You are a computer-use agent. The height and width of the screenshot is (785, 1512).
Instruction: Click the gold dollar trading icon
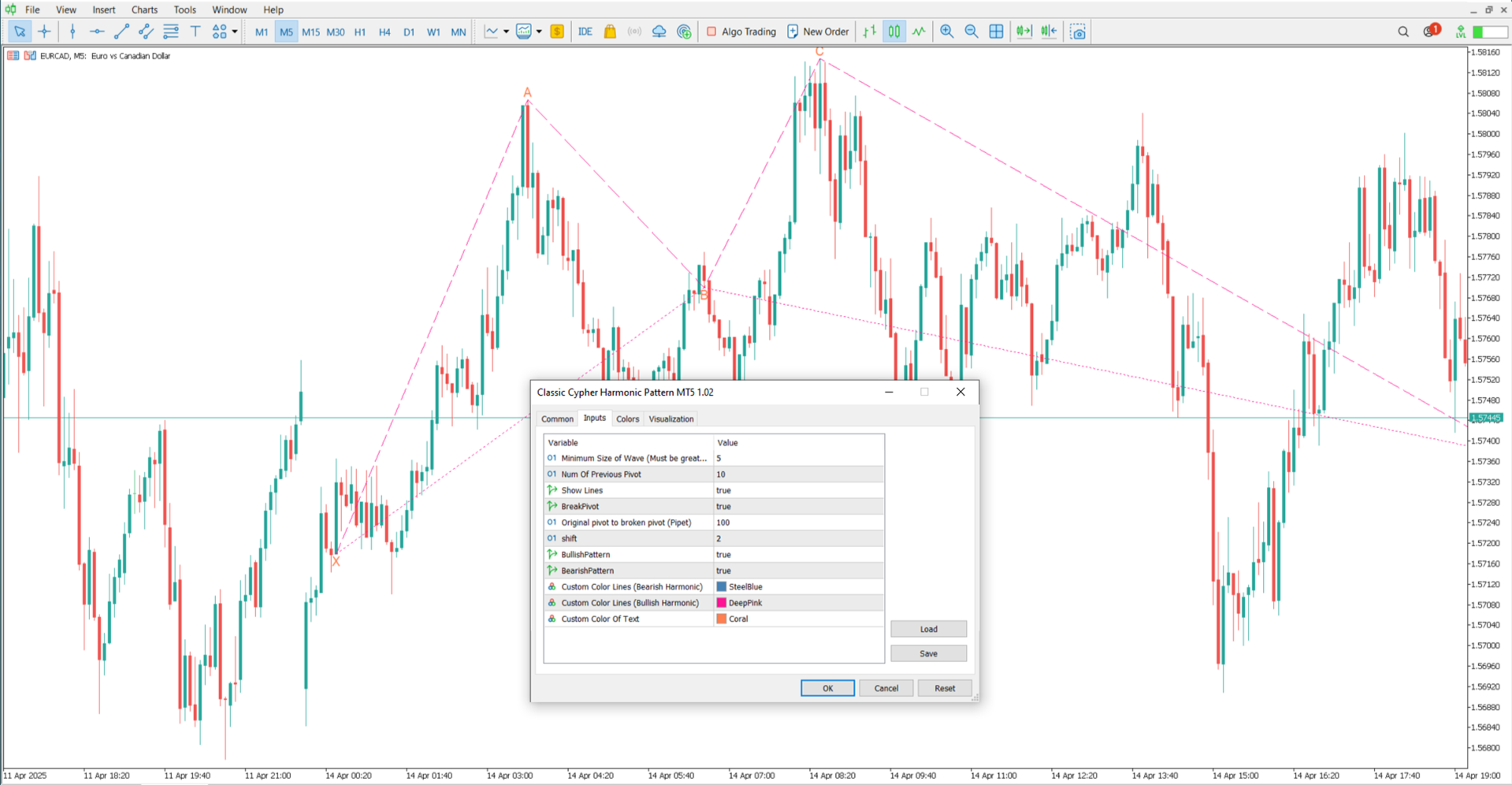coord(557,32)
